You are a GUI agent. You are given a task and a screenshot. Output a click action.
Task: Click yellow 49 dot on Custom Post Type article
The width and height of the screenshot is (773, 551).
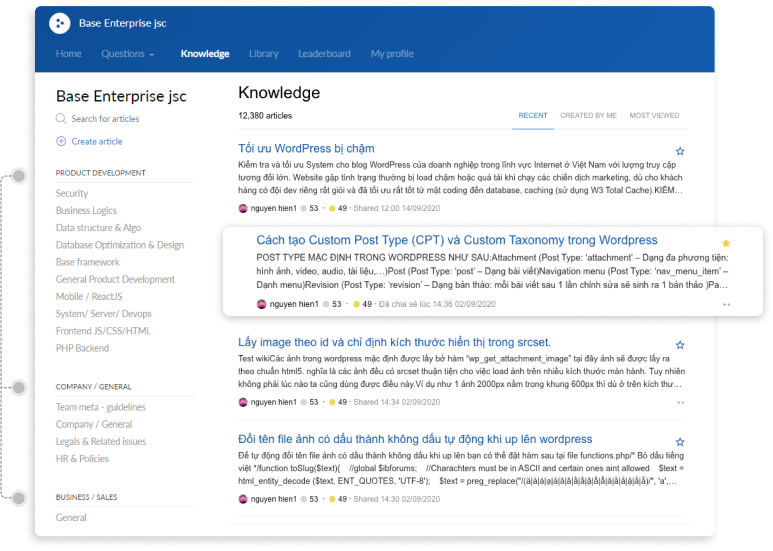click(356, 305)
